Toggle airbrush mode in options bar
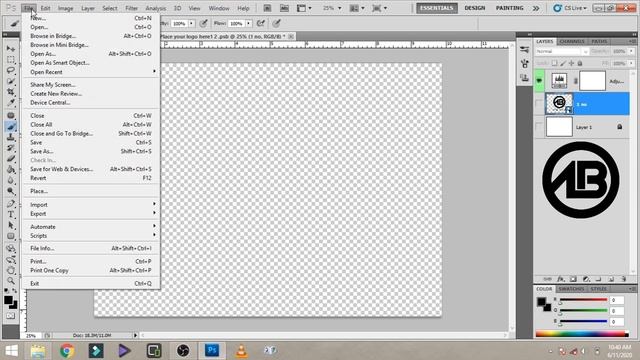Image resolution: width=640 pixels, height=360 pixels. (x=261, y=23)
